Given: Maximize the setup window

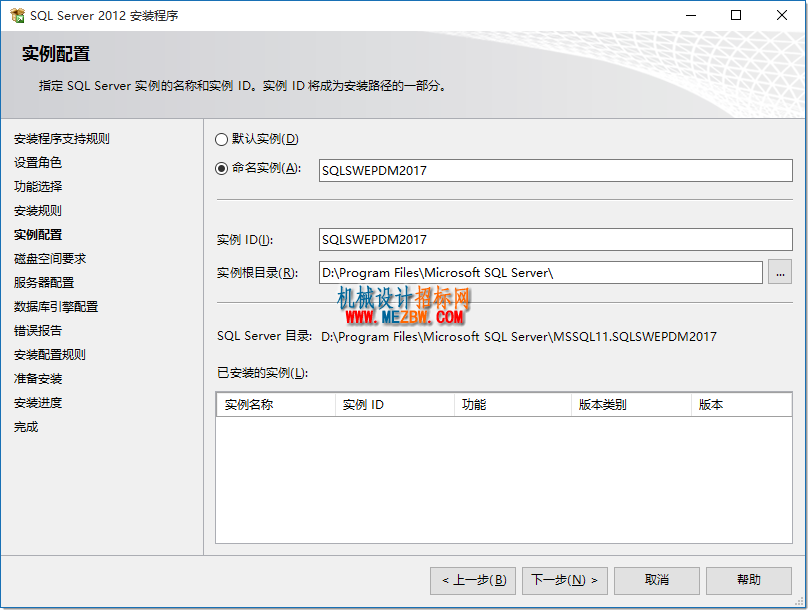Looking at the screenshot, I should [736, 16].
